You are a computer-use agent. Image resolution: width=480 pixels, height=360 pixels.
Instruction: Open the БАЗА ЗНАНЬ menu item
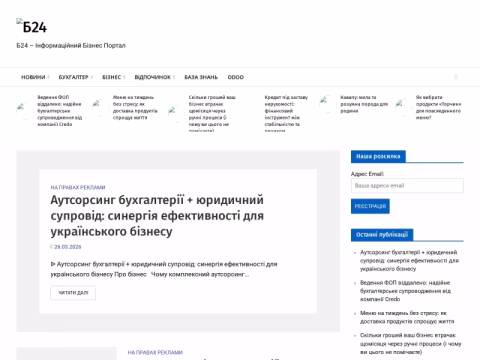(x=201, y=77)
